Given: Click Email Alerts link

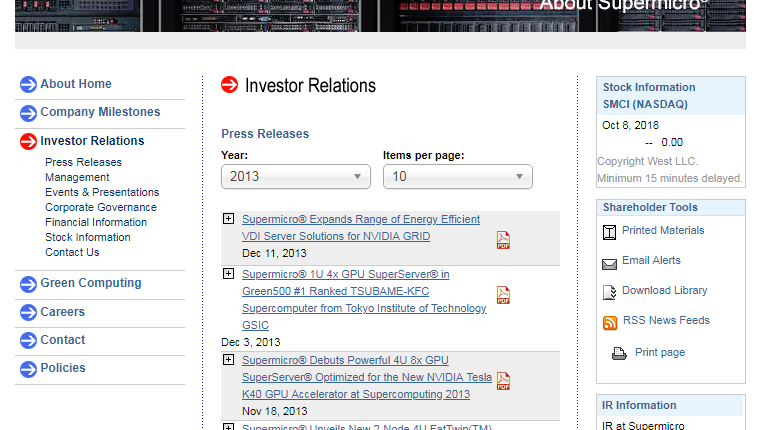Looking at the screenshot, I should pyautogui.click(x=651, y=261).
